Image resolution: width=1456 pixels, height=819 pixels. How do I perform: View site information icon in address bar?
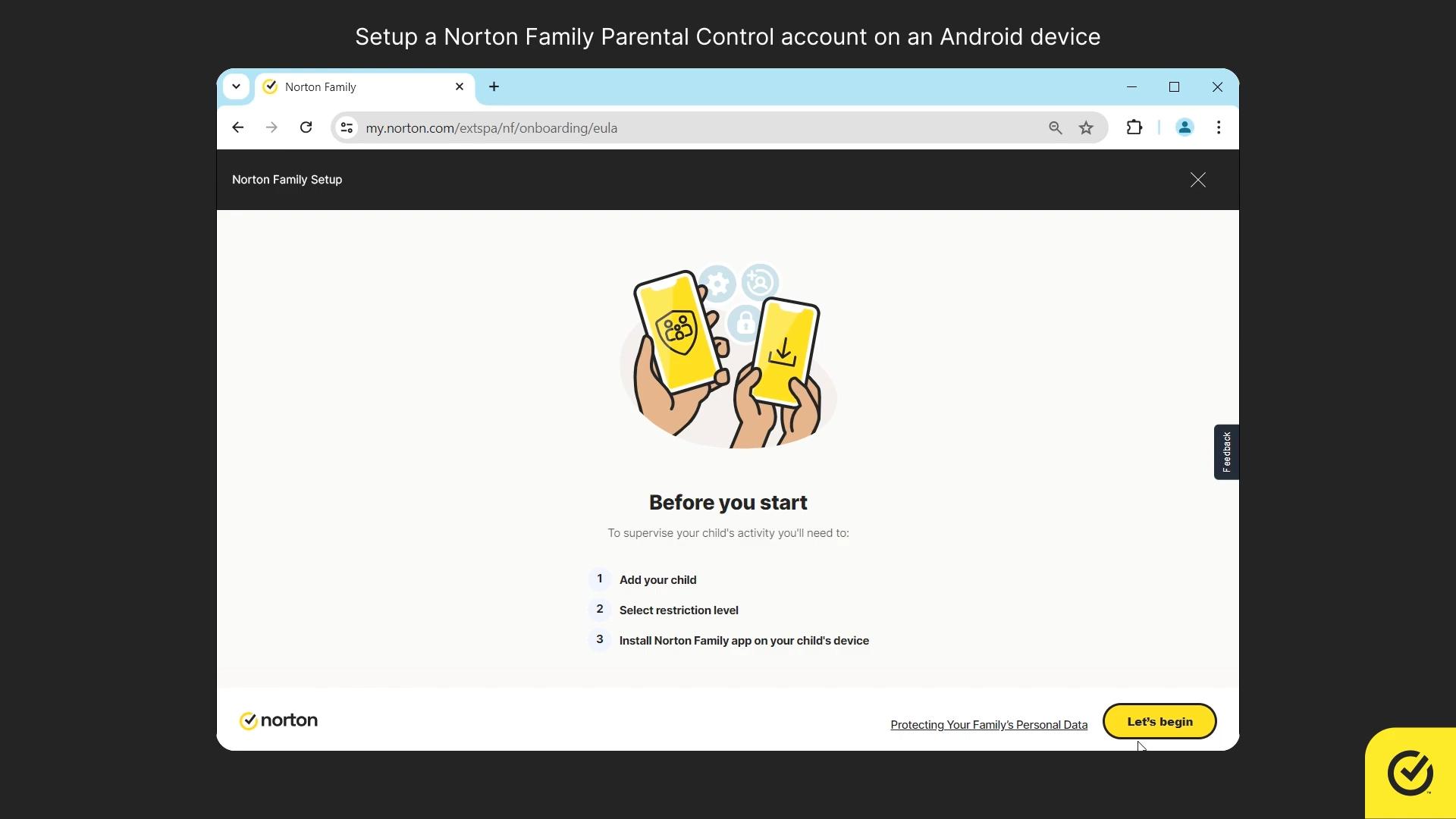tap(347, 127)
